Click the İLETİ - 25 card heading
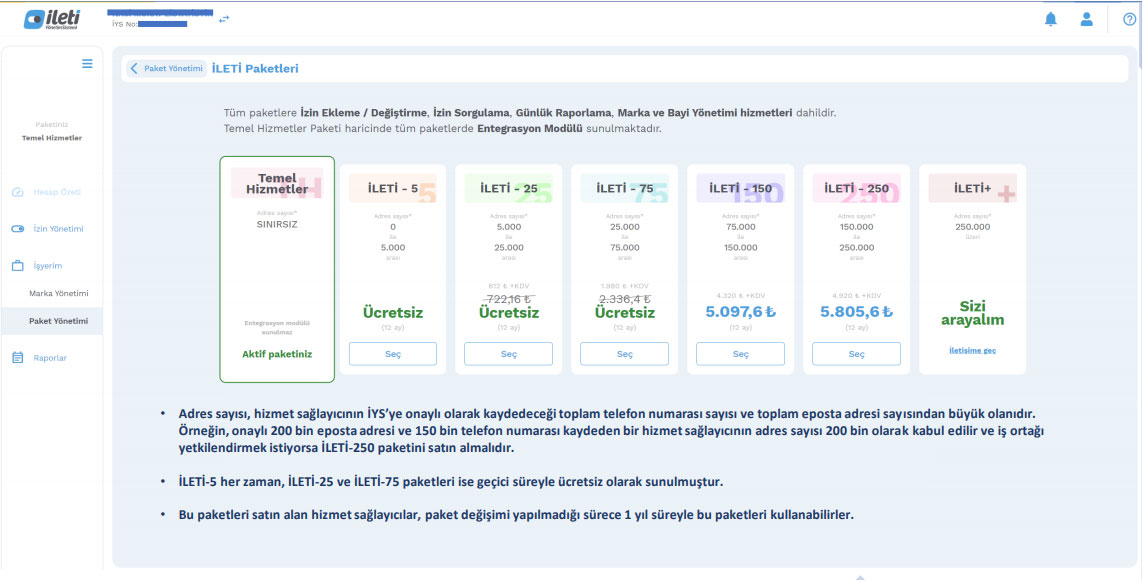This screenshot has width=1143, height=581. 509,189
